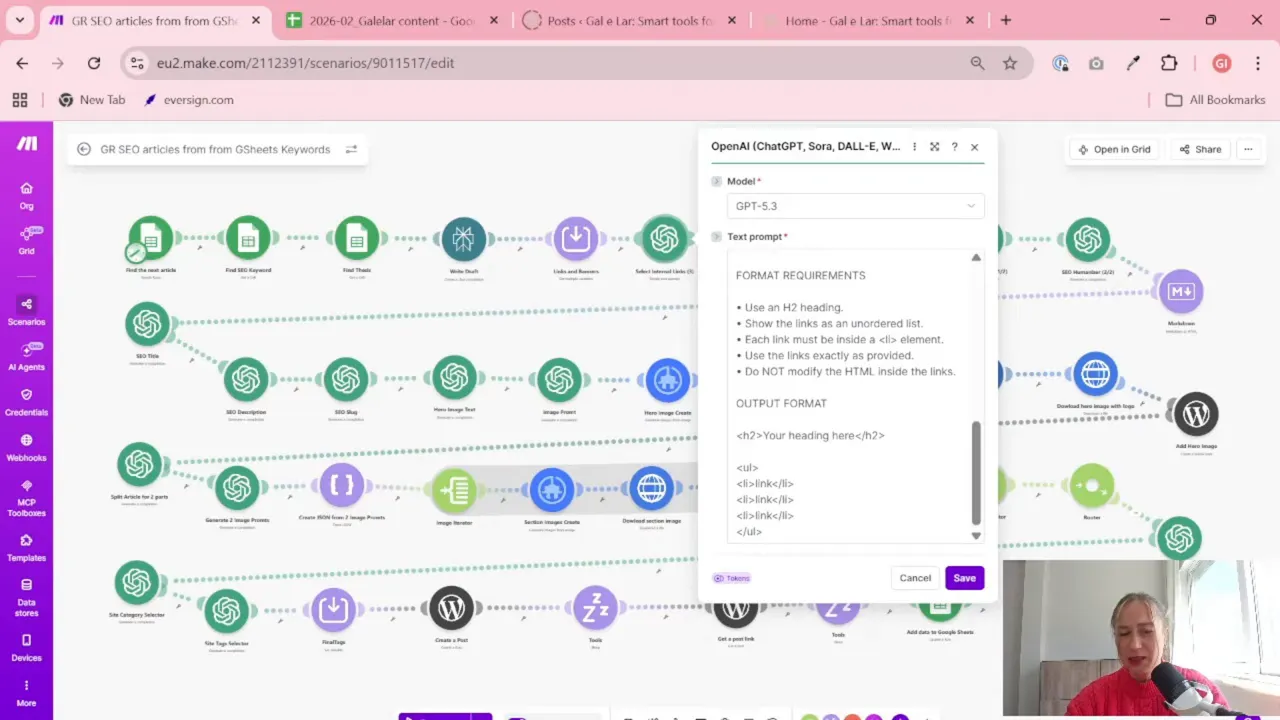Viewport: 1280px width, 720px height.
Task: Close the OpenAI module panel
Action: pyautogui.click(x=974, y=147)
